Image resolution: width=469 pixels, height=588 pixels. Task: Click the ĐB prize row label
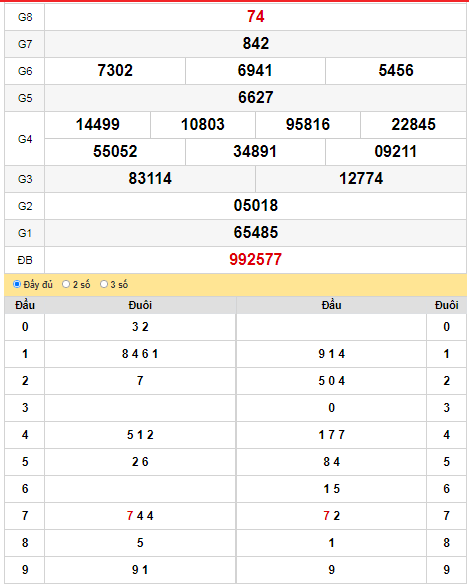point(25,260)
